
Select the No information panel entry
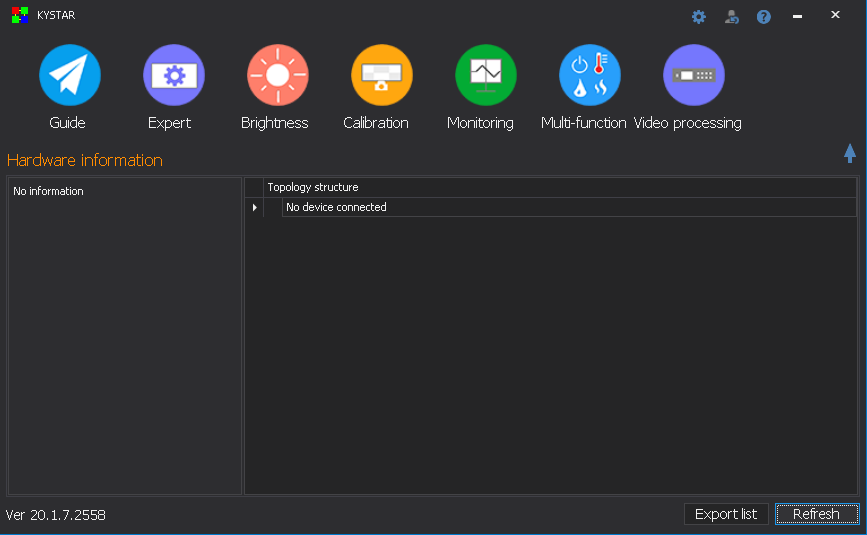49,191
